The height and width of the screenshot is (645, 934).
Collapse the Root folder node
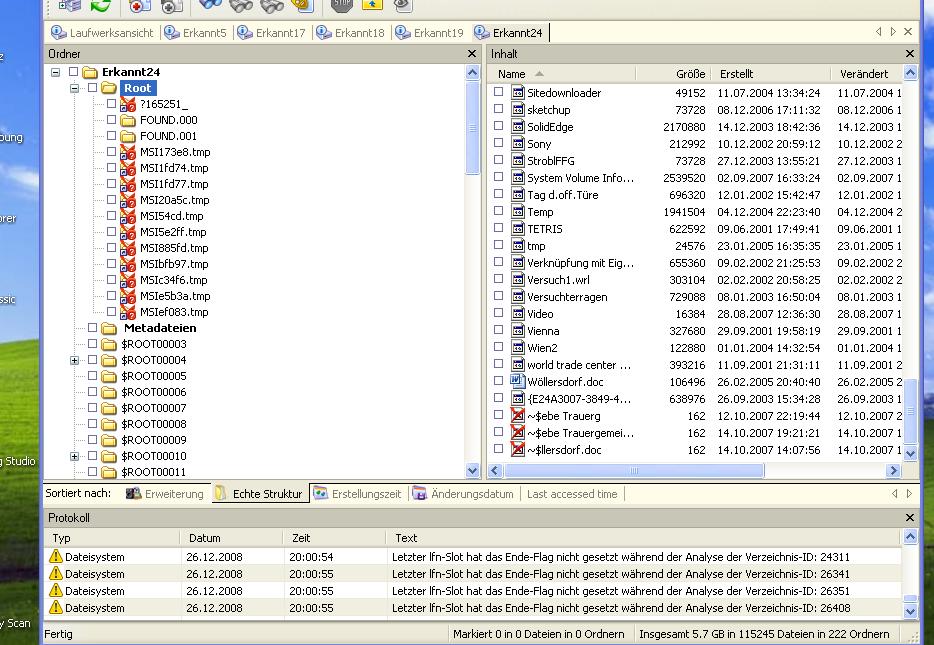[74, 88]
